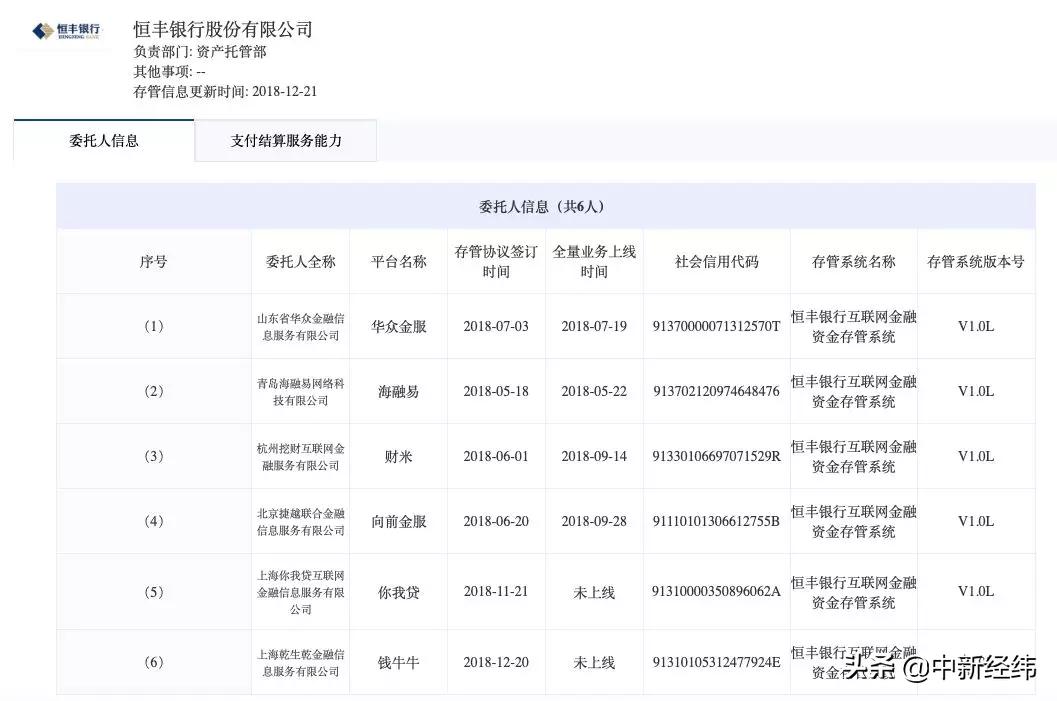Click the signing date 2018-11-21
The width and height of the screenshot is (1057, 701).
point(496,591)
